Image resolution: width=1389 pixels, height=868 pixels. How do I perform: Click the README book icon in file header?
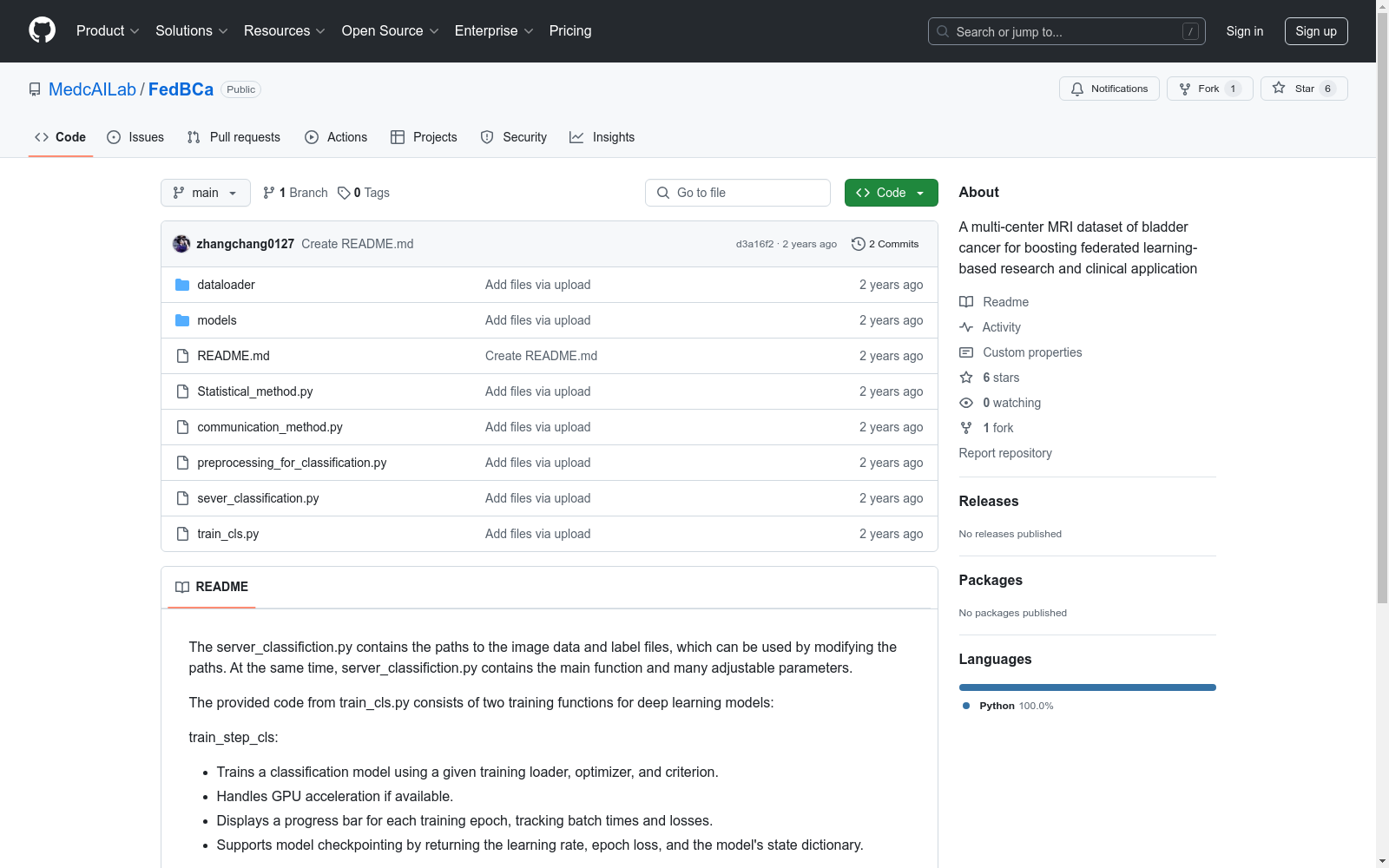[x=182, y=588]
